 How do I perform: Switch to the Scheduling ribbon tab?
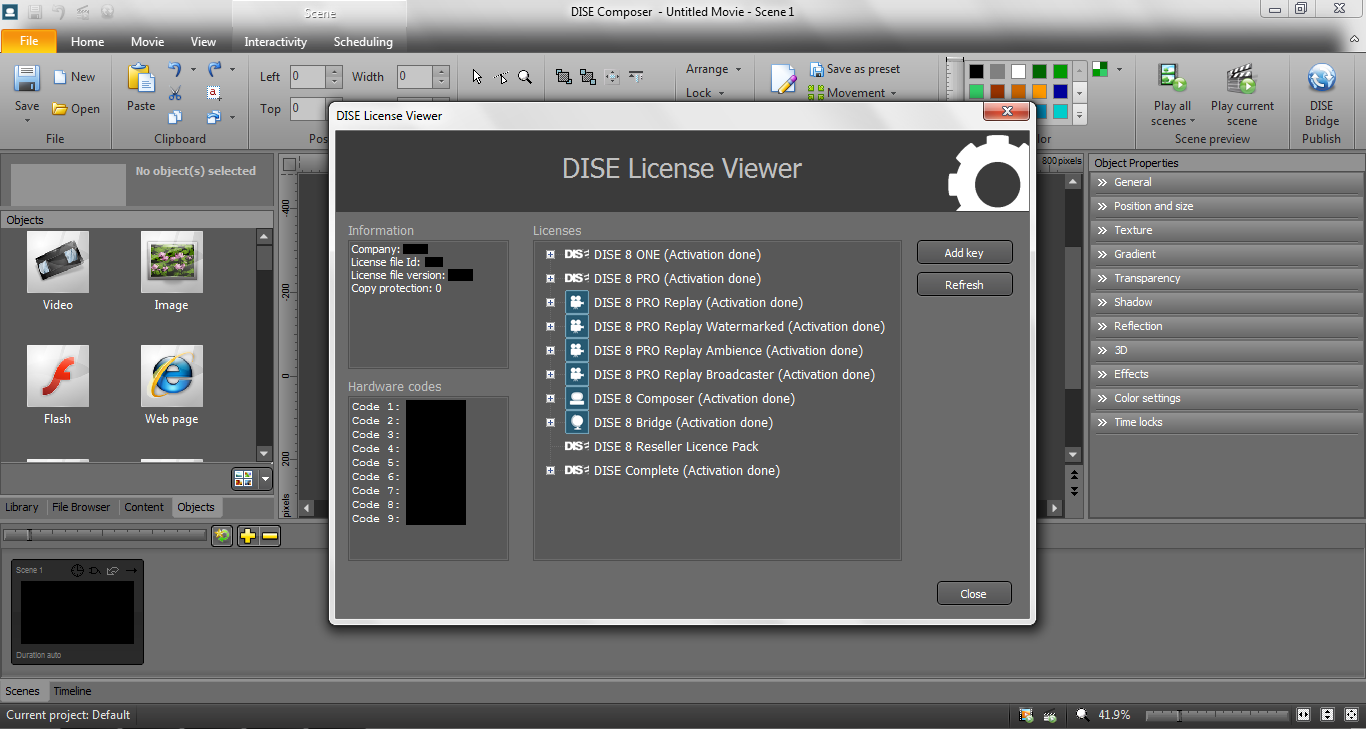(x=362, y=42)
